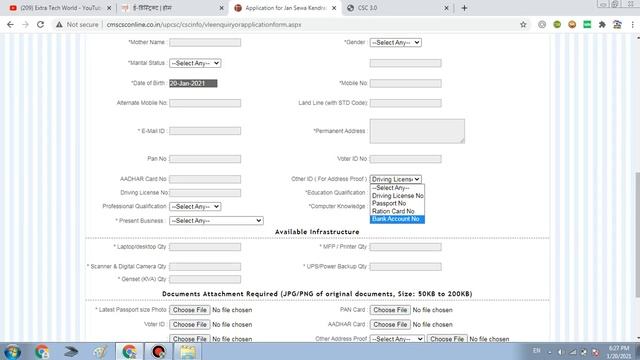Open Windows Start menu
This screenshot has height=360, width=640.
pos(13,351)
